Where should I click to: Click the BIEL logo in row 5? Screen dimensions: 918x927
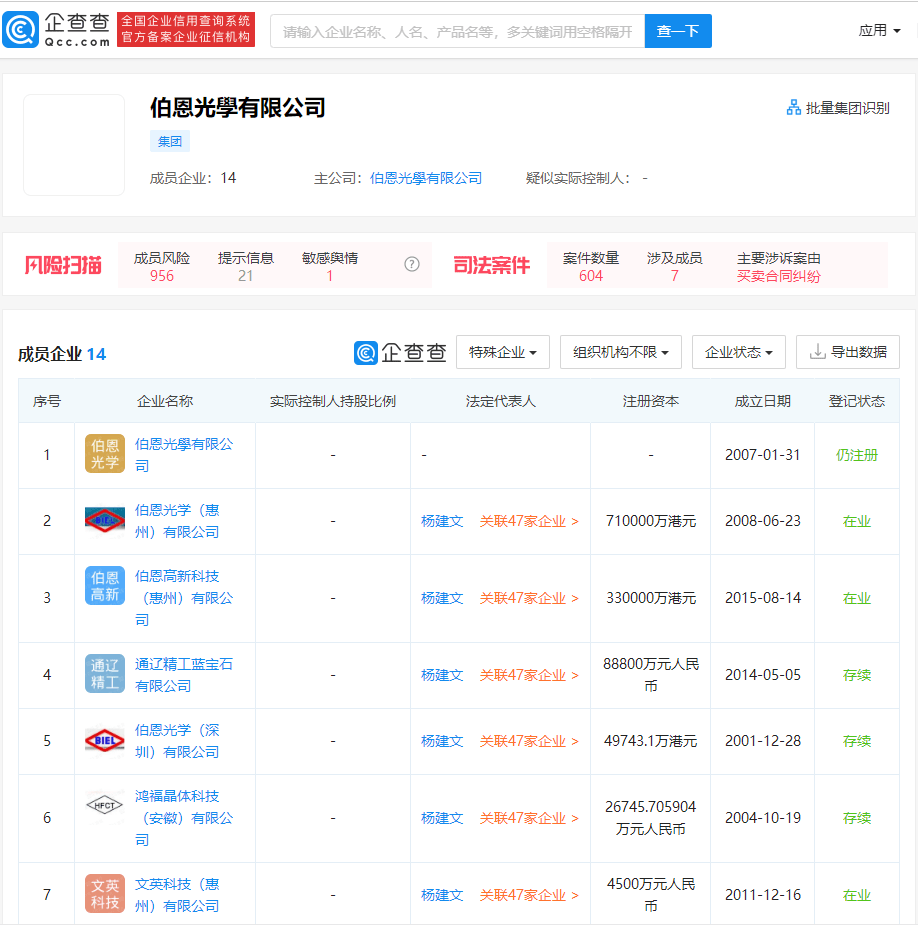coord(105,740)
